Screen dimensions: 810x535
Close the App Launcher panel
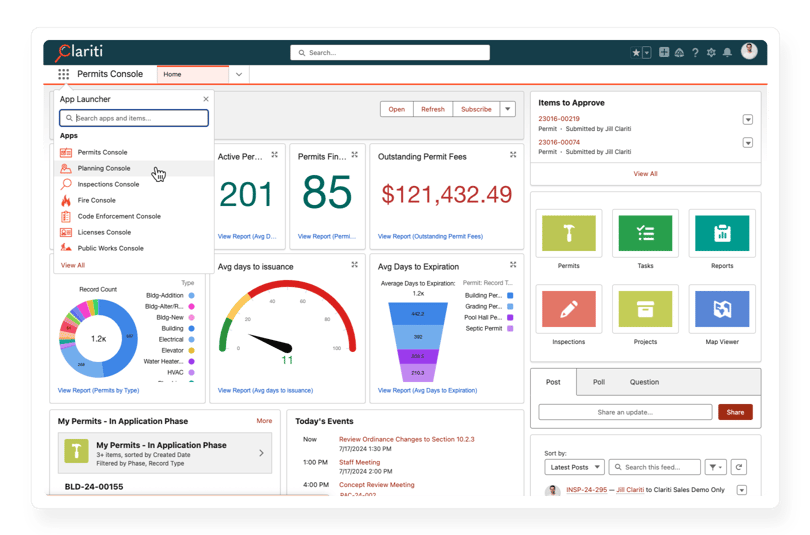click(206, 99)
